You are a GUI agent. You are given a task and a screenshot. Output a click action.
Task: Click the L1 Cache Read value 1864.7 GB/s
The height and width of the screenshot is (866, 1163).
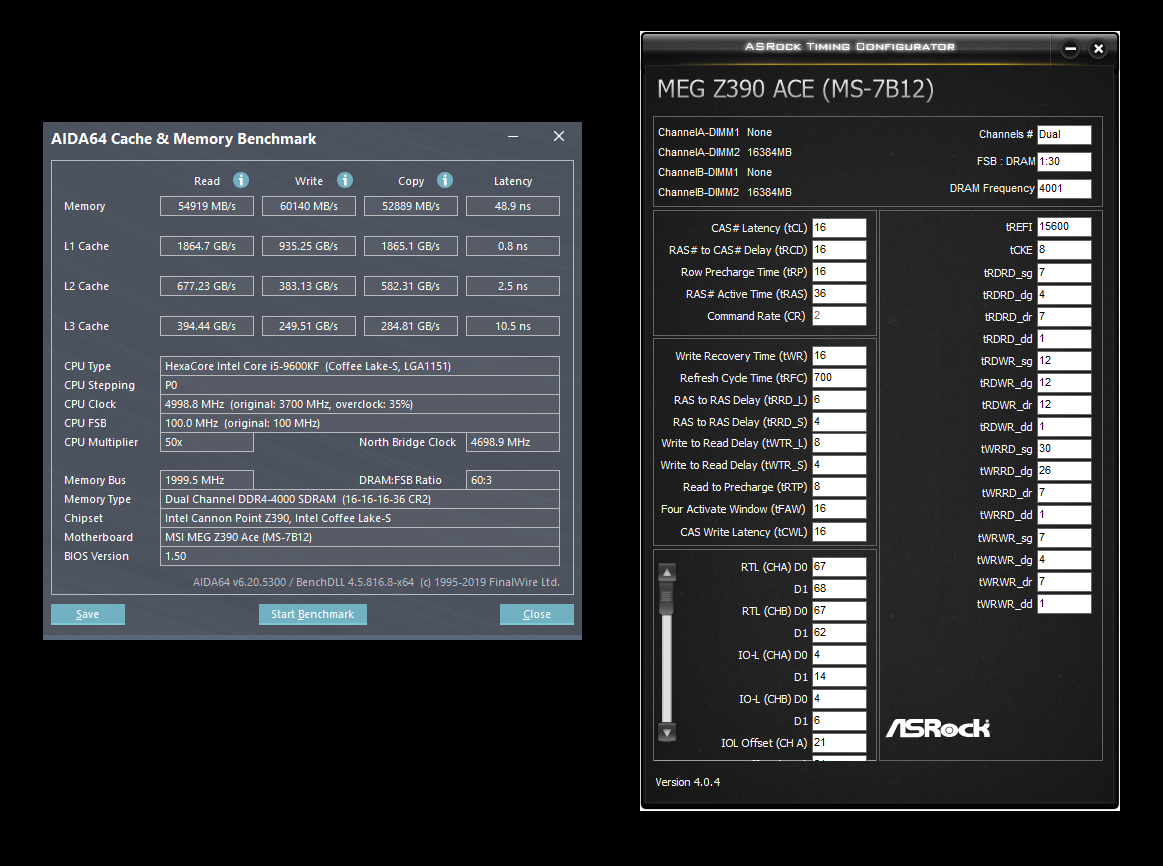coord(207,246)
